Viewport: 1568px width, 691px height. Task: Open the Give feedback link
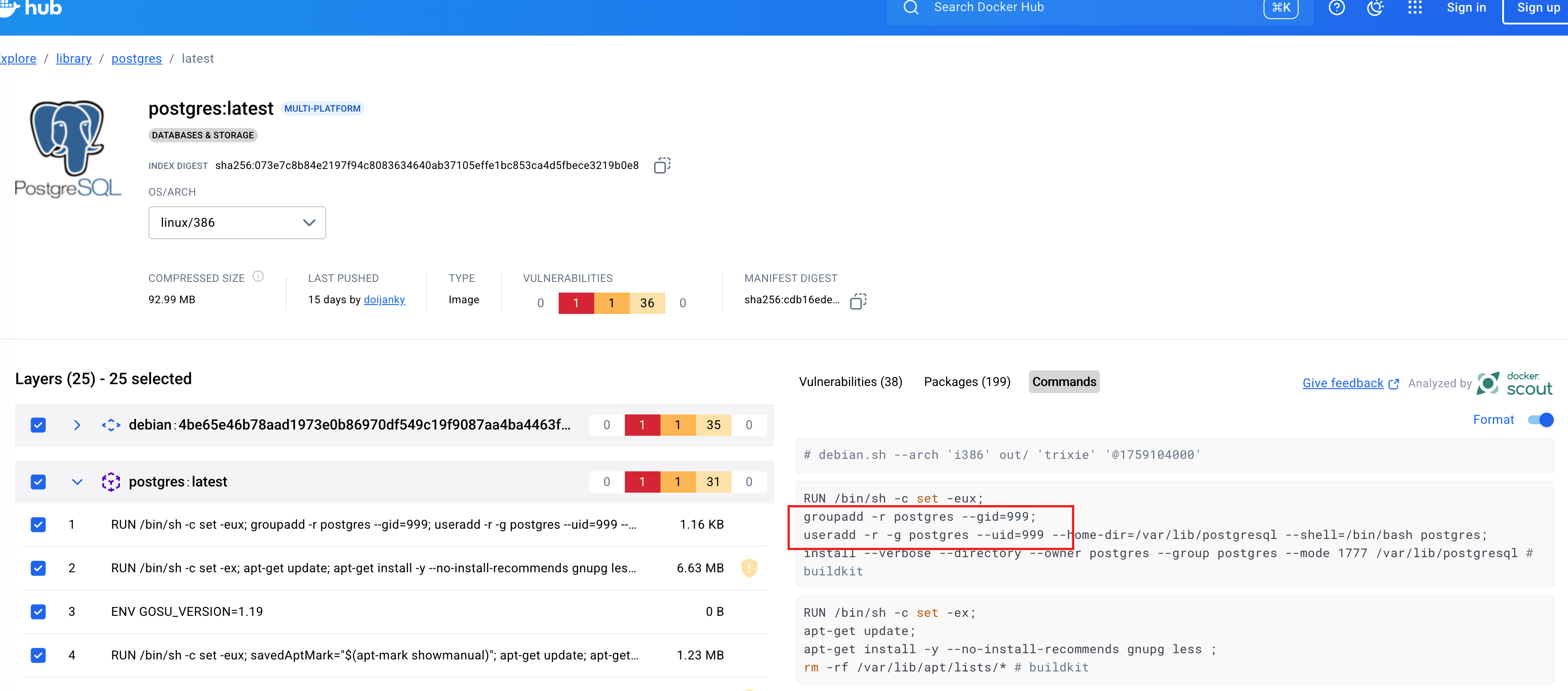coord(1350,384)
